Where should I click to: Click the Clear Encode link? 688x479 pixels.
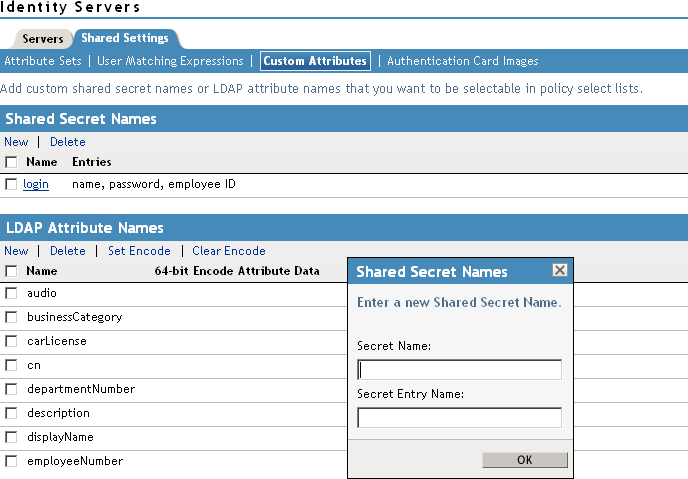(x=229, y=251)
